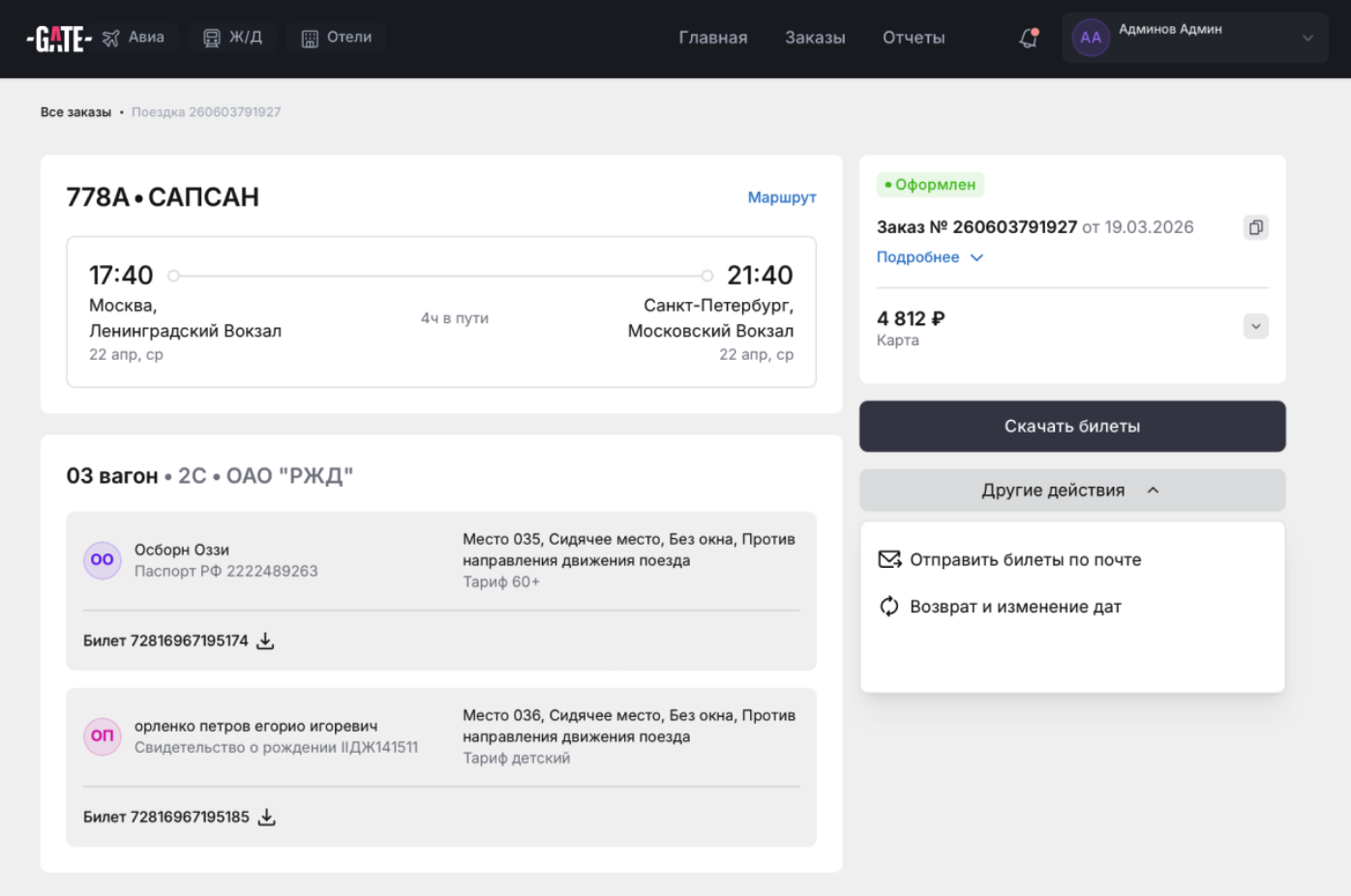The width and height of the screenshot is (1351, 896).
Task: Copy order number with copy icon
Action: 1255,227
